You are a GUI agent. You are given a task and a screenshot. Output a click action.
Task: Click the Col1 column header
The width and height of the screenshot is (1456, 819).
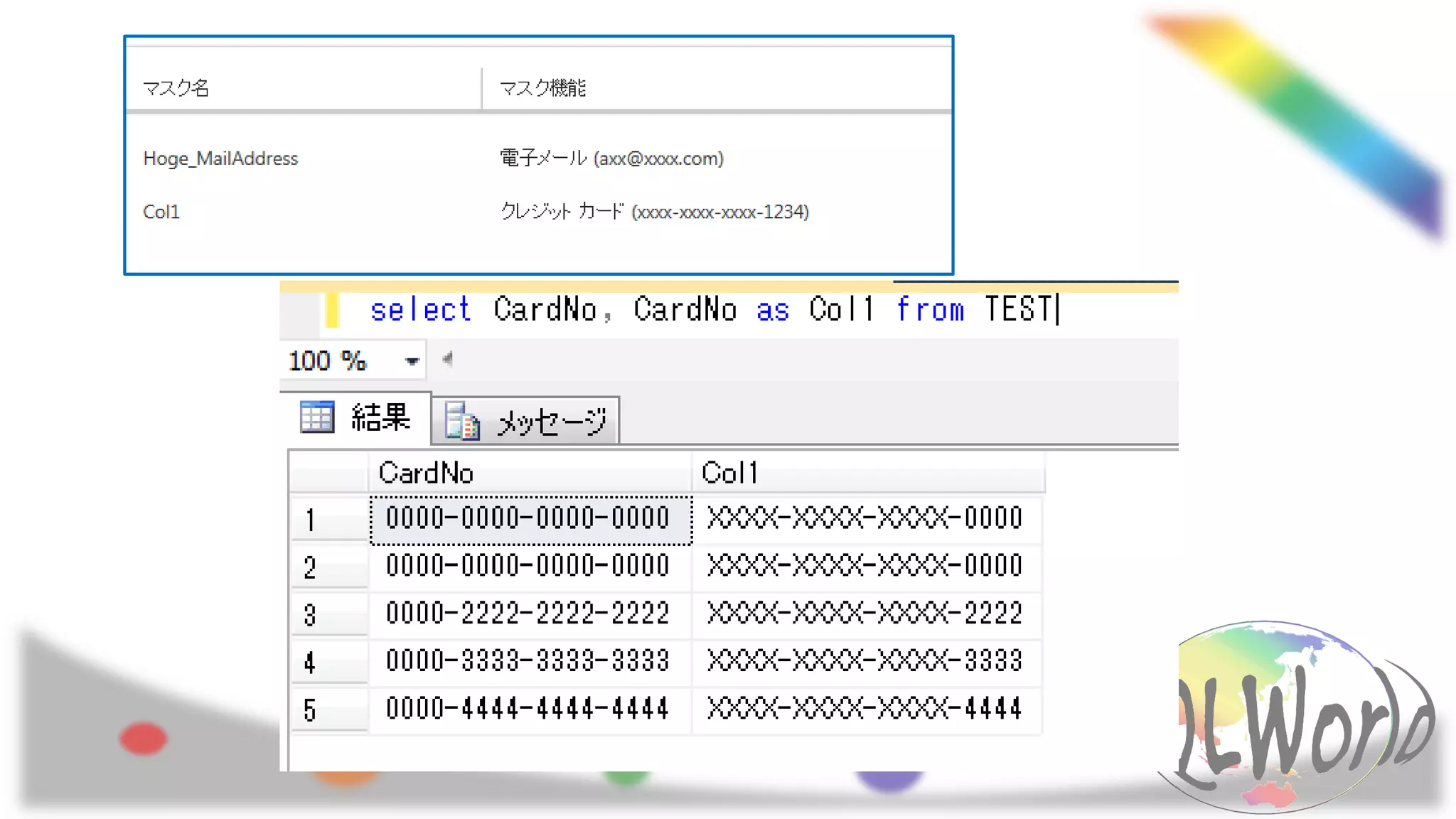pos(867,473)
